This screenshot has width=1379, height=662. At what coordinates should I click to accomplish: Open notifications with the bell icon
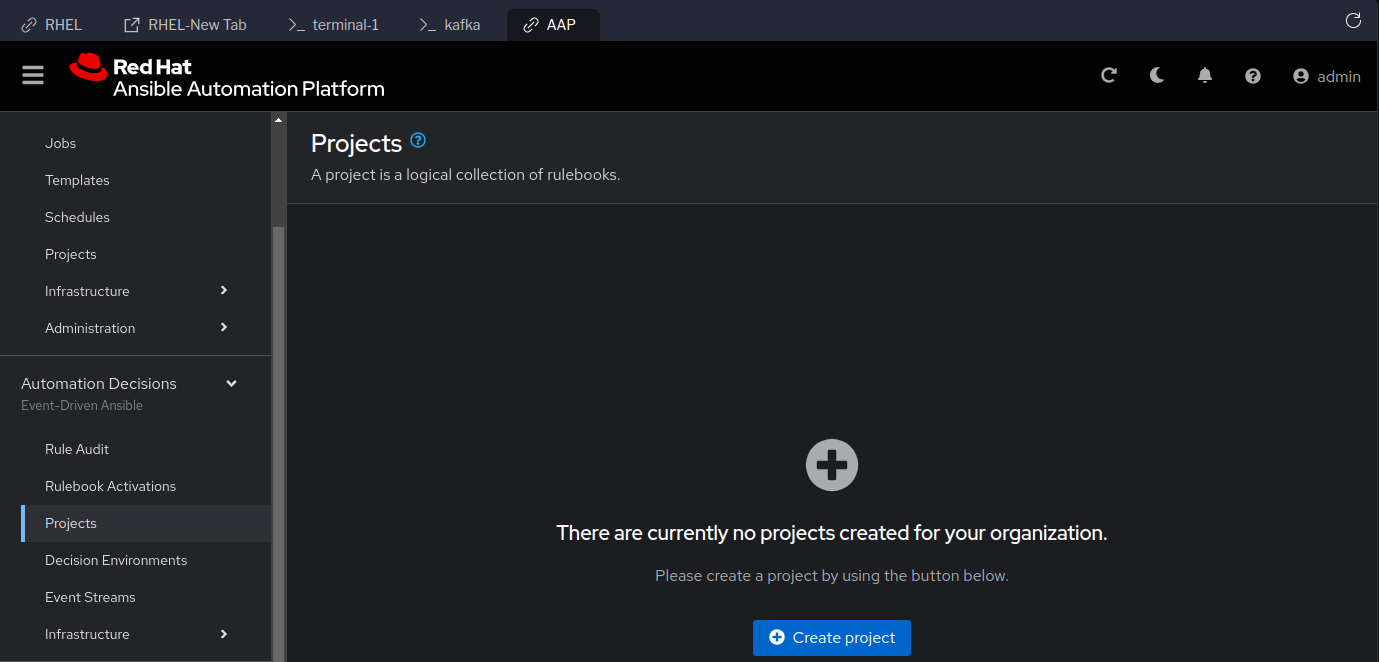click(x=1205, y=76)
